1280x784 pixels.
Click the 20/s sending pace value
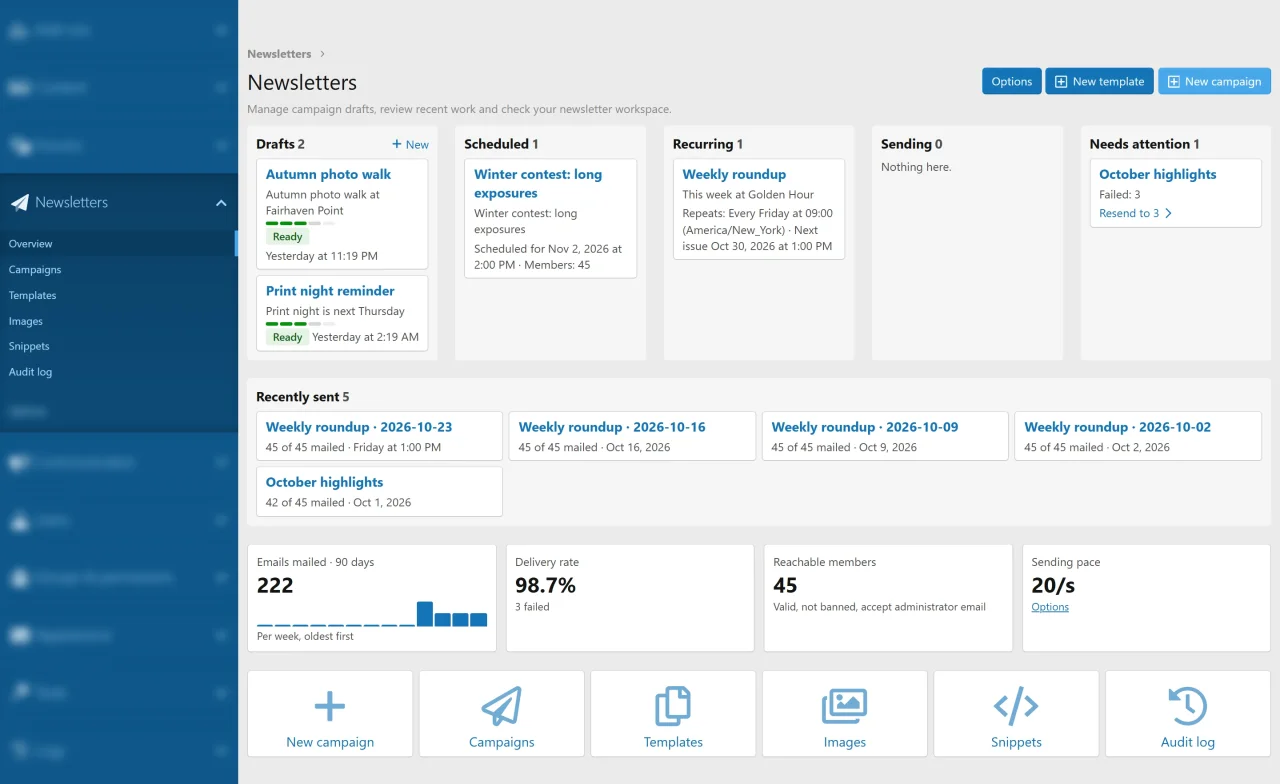pos(1053,585)
